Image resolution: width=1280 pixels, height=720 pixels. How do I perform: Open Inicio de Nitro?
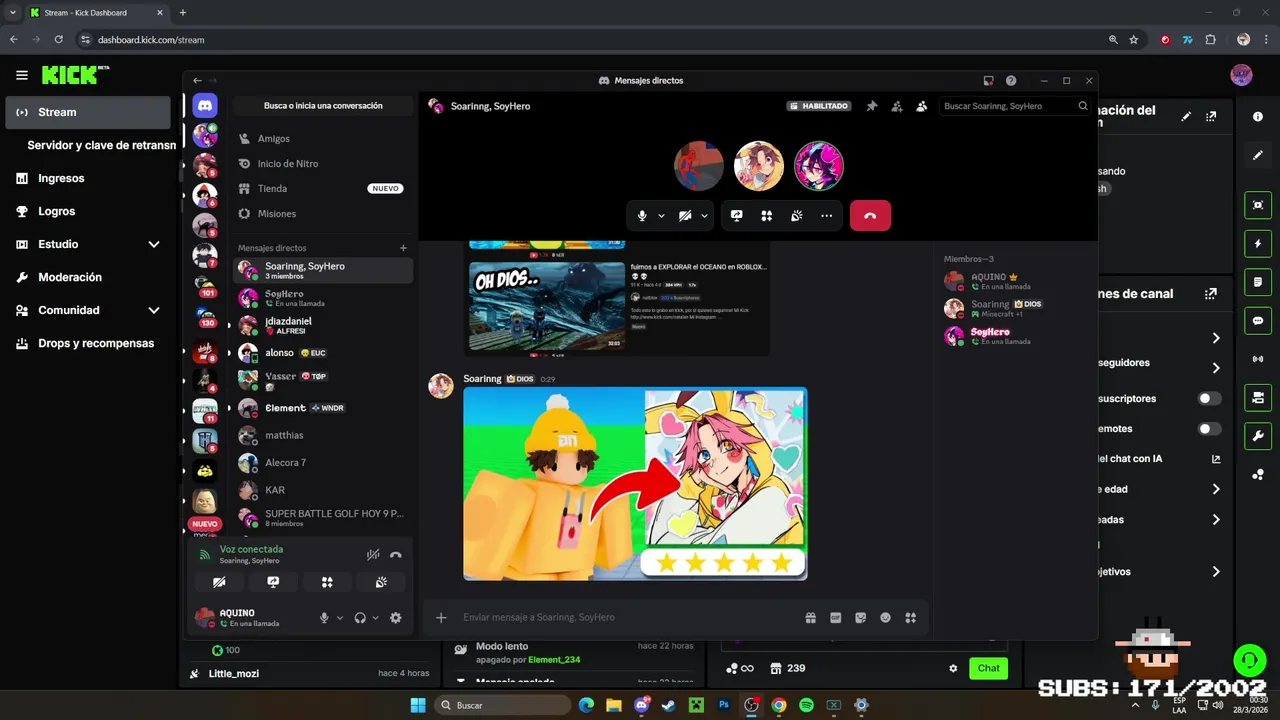323,163
